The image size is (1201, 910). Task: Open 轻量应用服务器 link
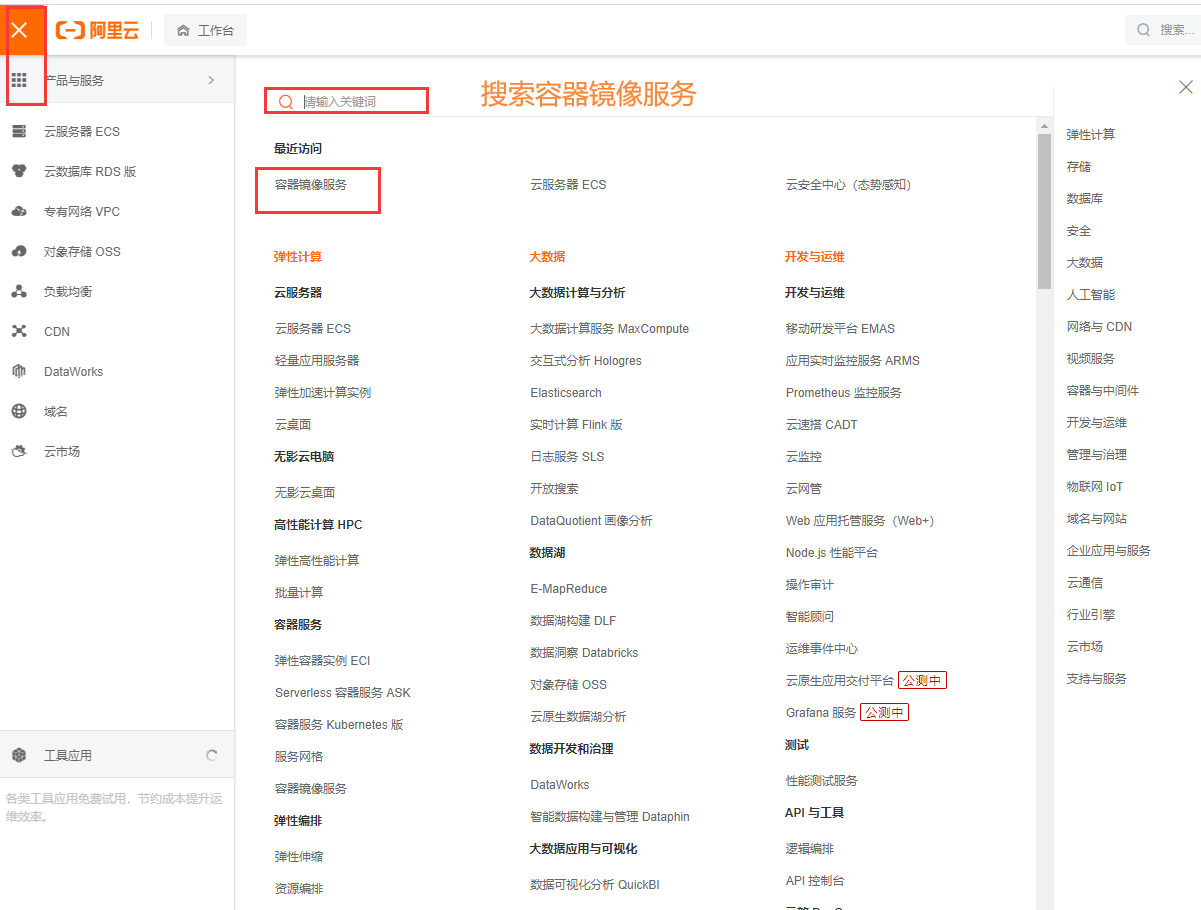[x=317, y=360]
